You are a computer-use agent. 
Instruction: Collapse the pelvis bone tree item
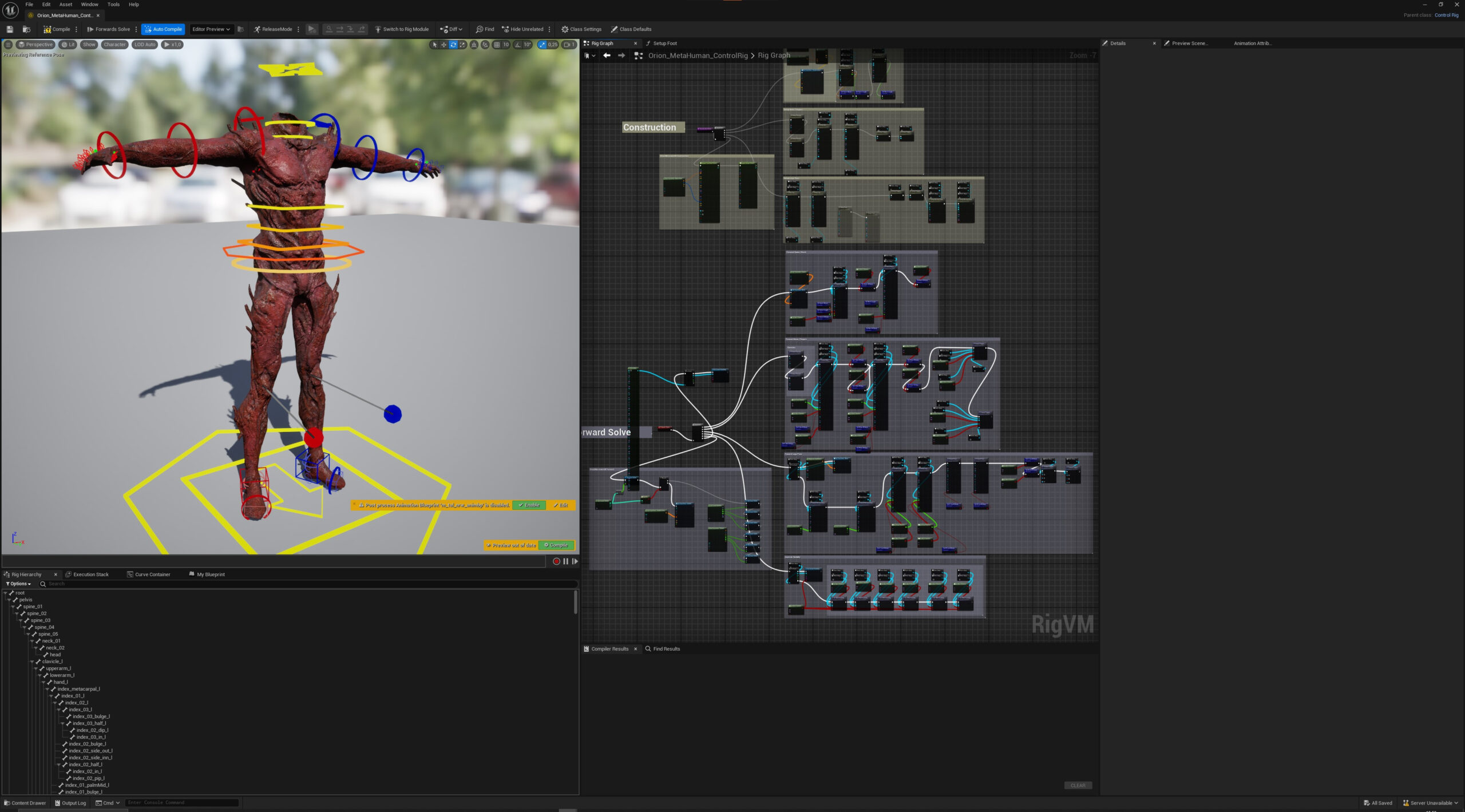coord(9,600)
